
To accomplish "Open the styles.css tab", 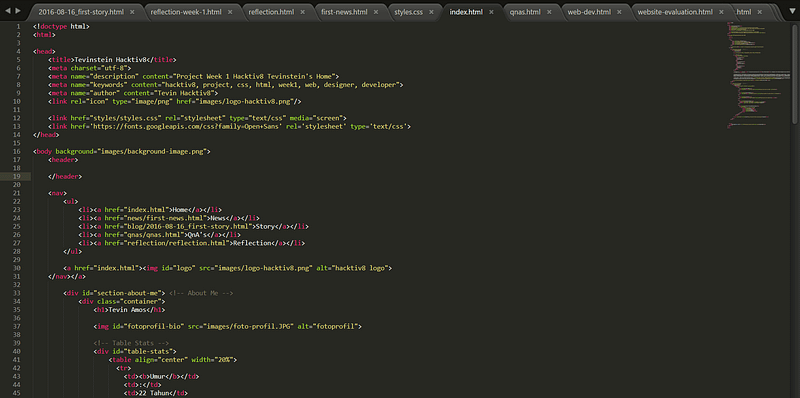I will (x=409, y=12).
